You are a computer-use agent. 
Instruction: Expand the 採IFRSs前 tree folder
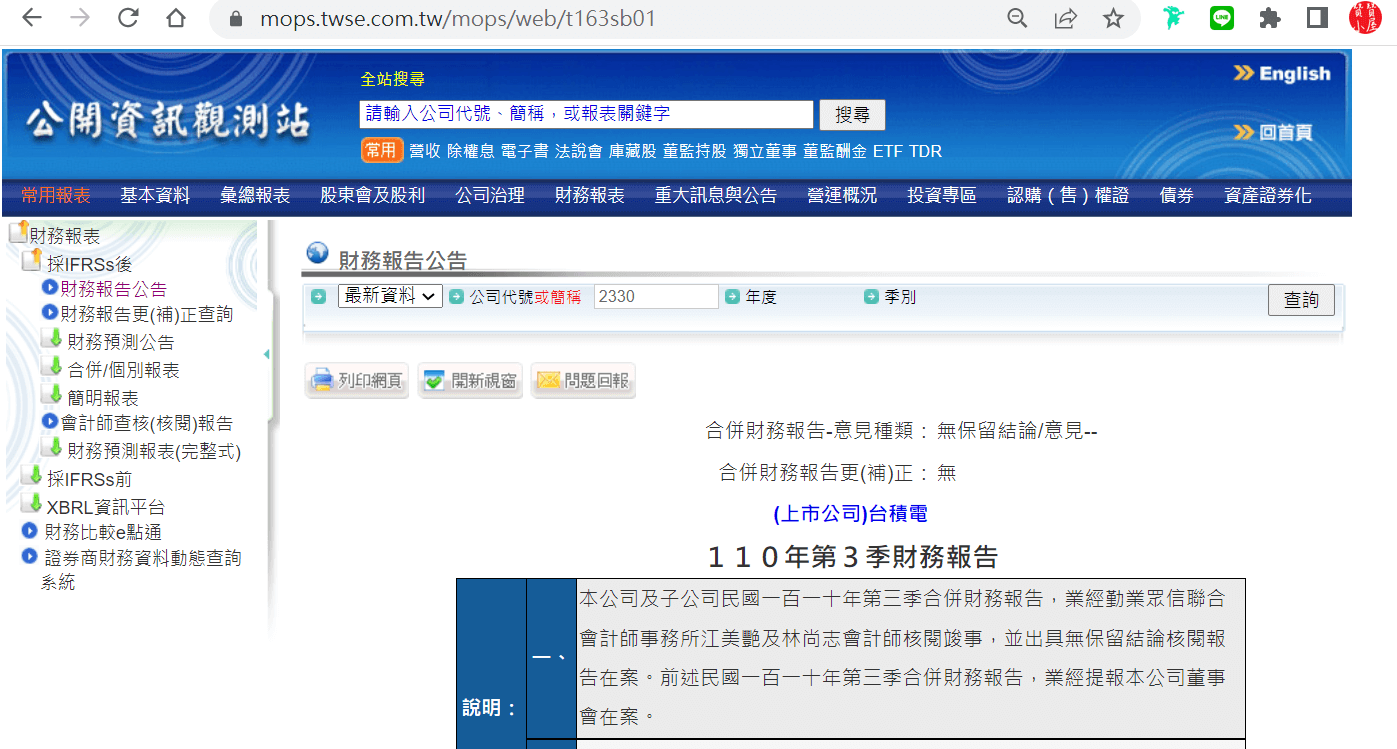[32, 476]
